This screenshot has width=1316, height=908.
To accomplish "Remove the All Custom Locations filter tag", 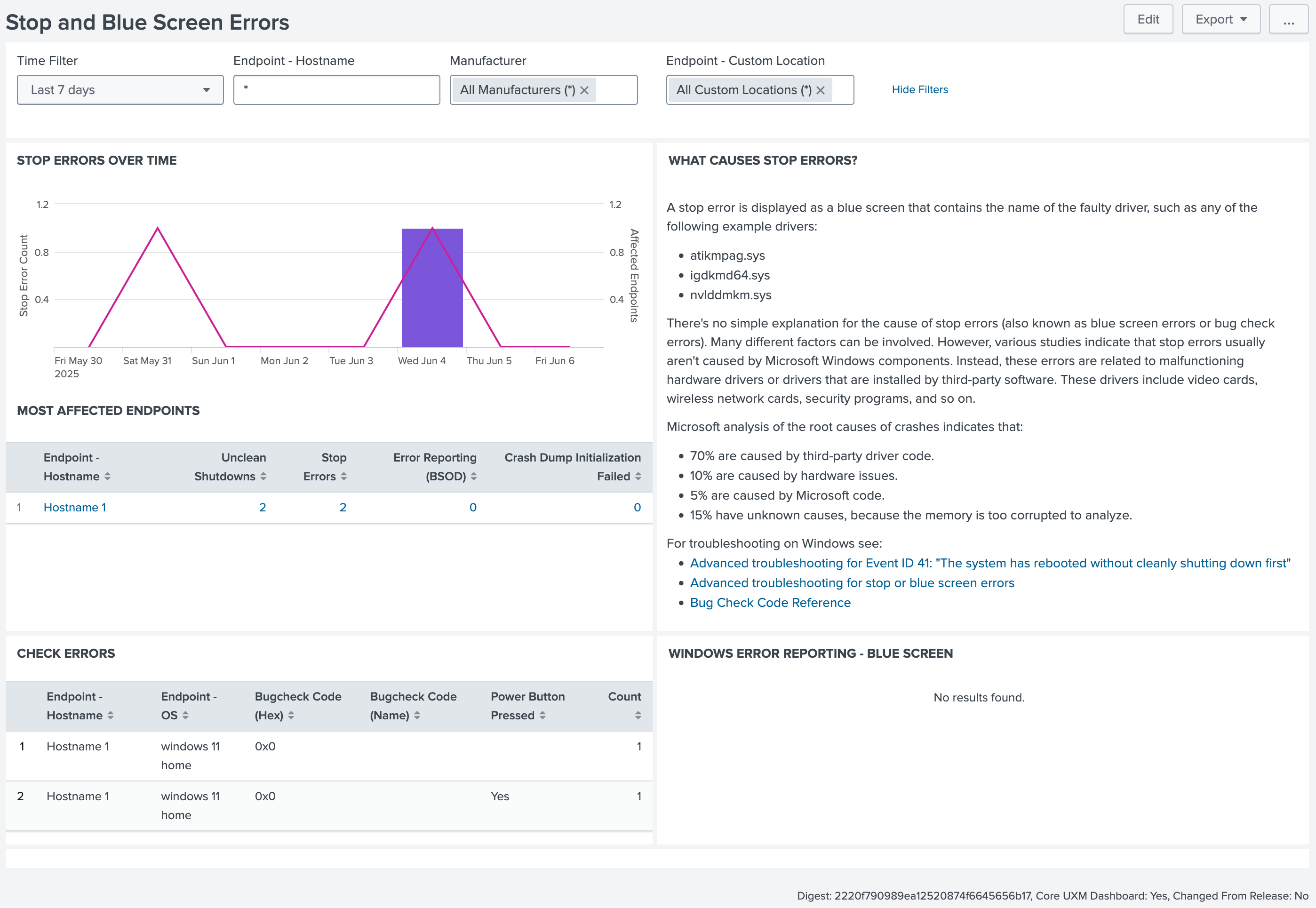I will (820, 90).
